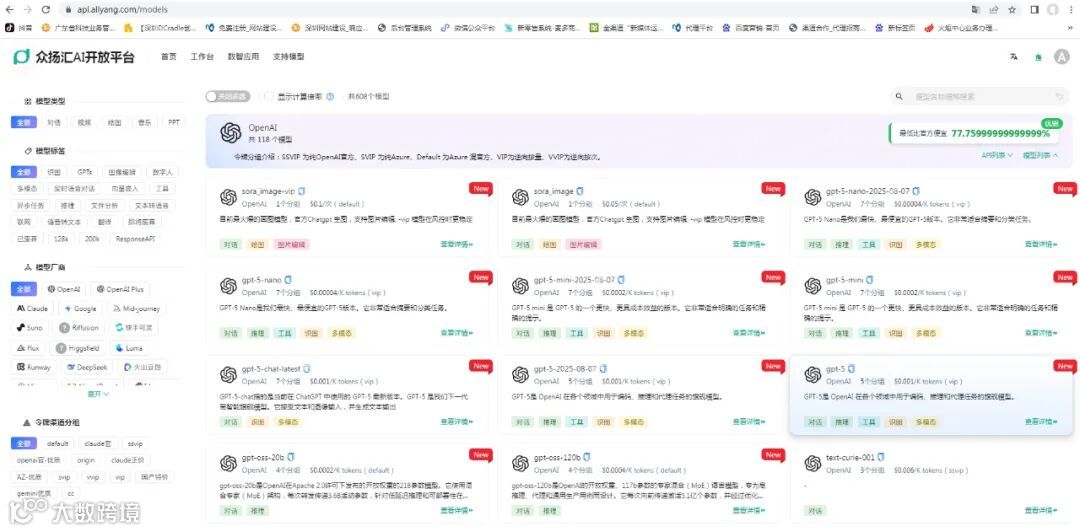Screen dimensions: 1080x532
Task: Click the copy icon beside text-curie-001
Action: click(x=881, y=458)
